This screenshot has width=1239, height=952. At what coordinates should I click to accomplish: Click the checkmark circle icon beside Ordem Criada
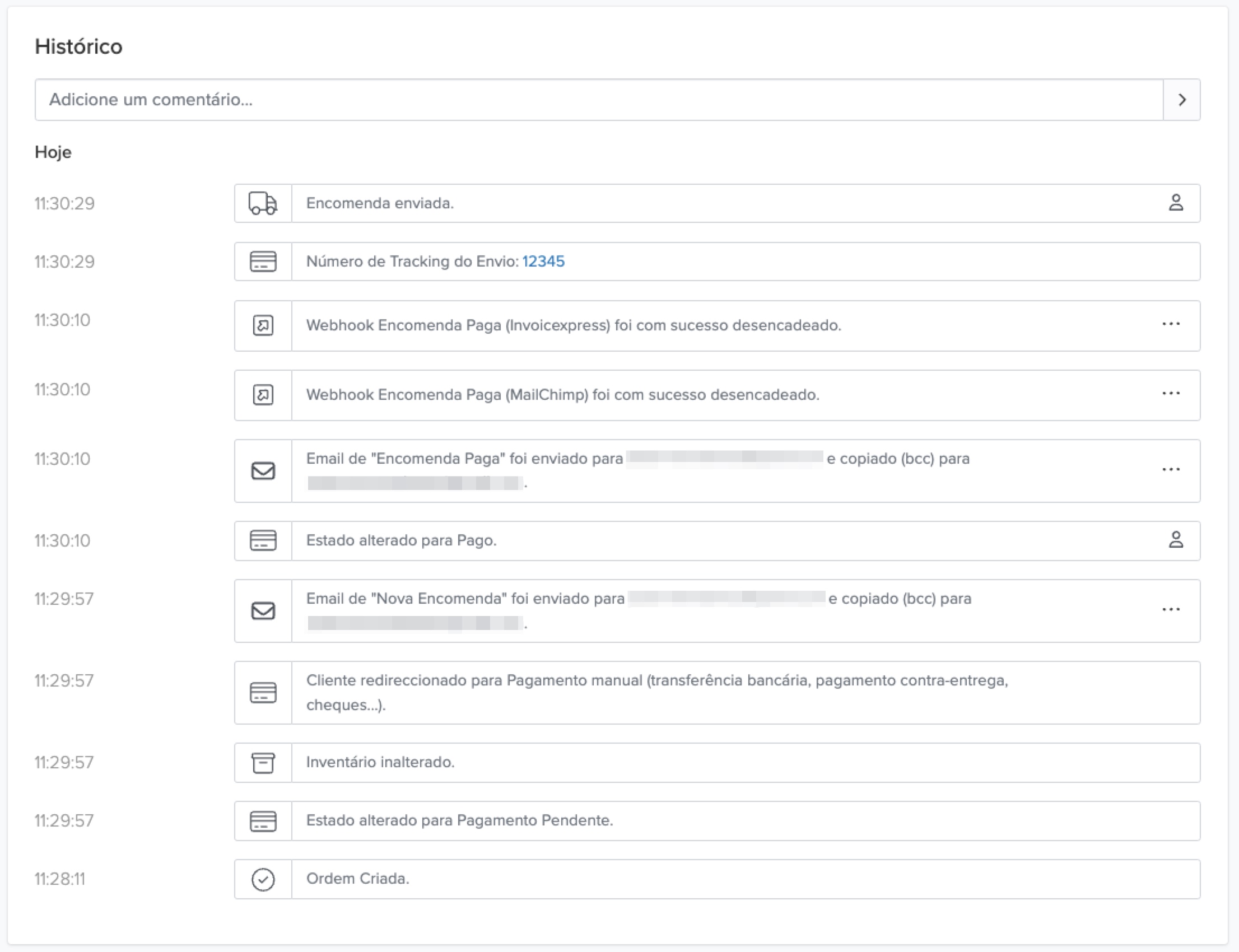[263, 879]
